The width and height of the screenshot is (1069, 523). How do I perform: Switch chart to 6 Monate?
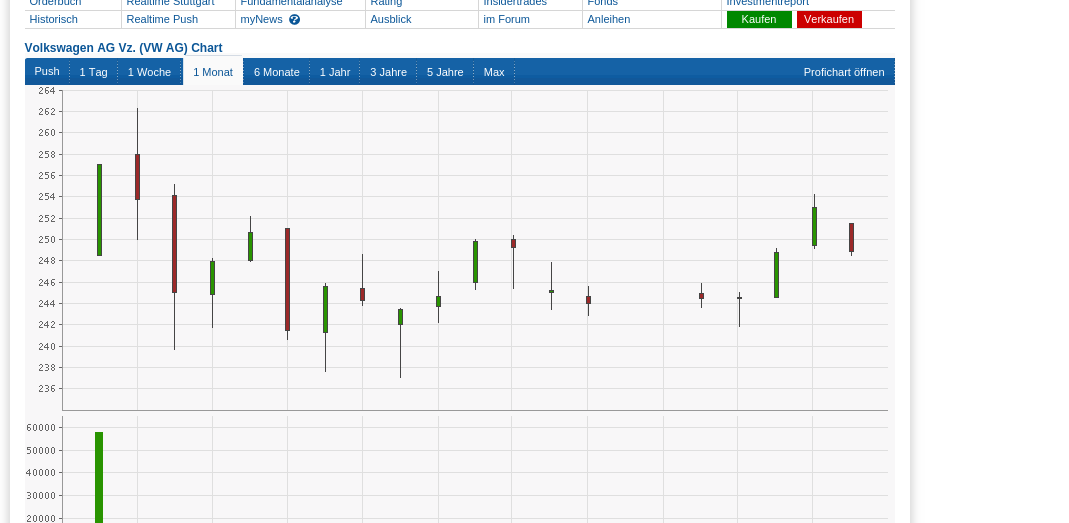pos(276,72)
